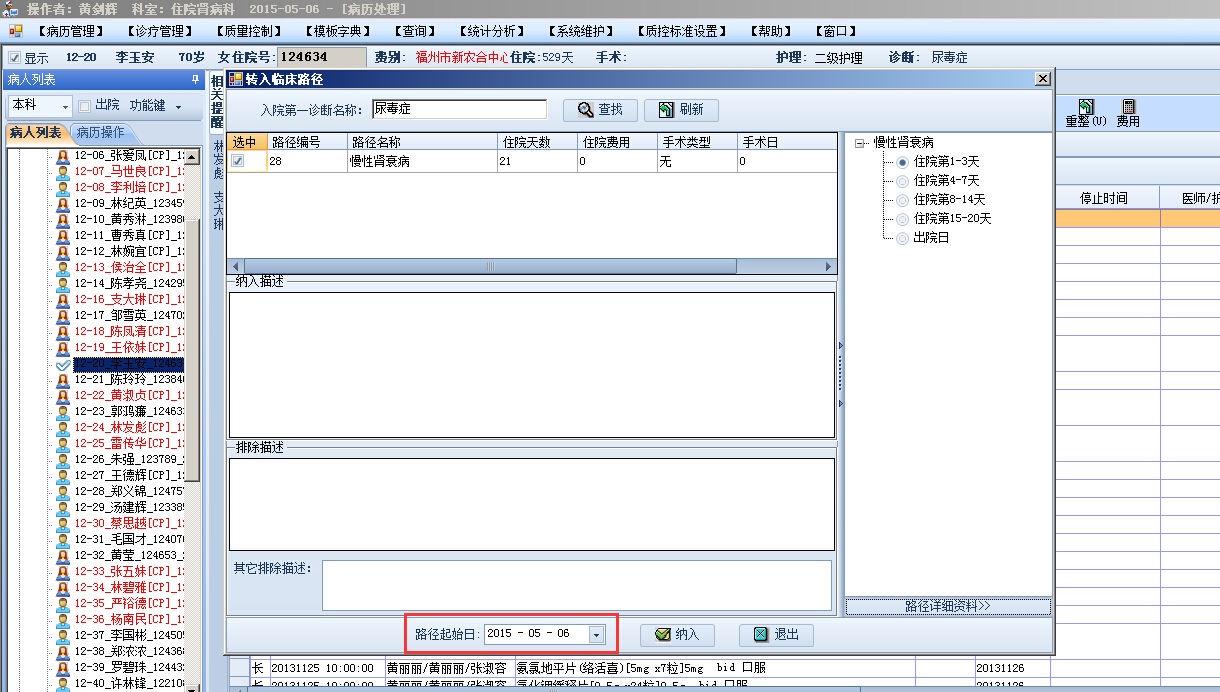Click the 纳入描述 text area
Screen dimensions: 1220x692
(x=531, y=365)
